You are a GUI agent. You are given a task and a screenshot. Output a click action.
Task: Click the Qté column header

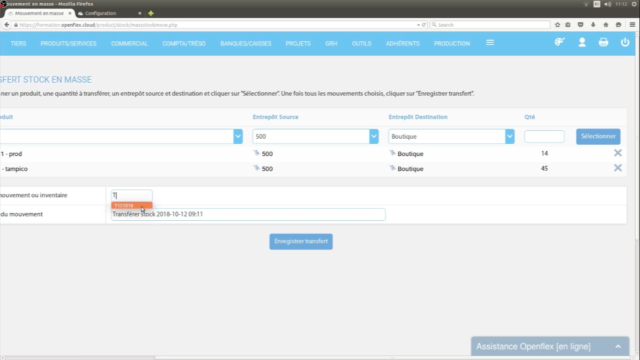click(529, 117)
